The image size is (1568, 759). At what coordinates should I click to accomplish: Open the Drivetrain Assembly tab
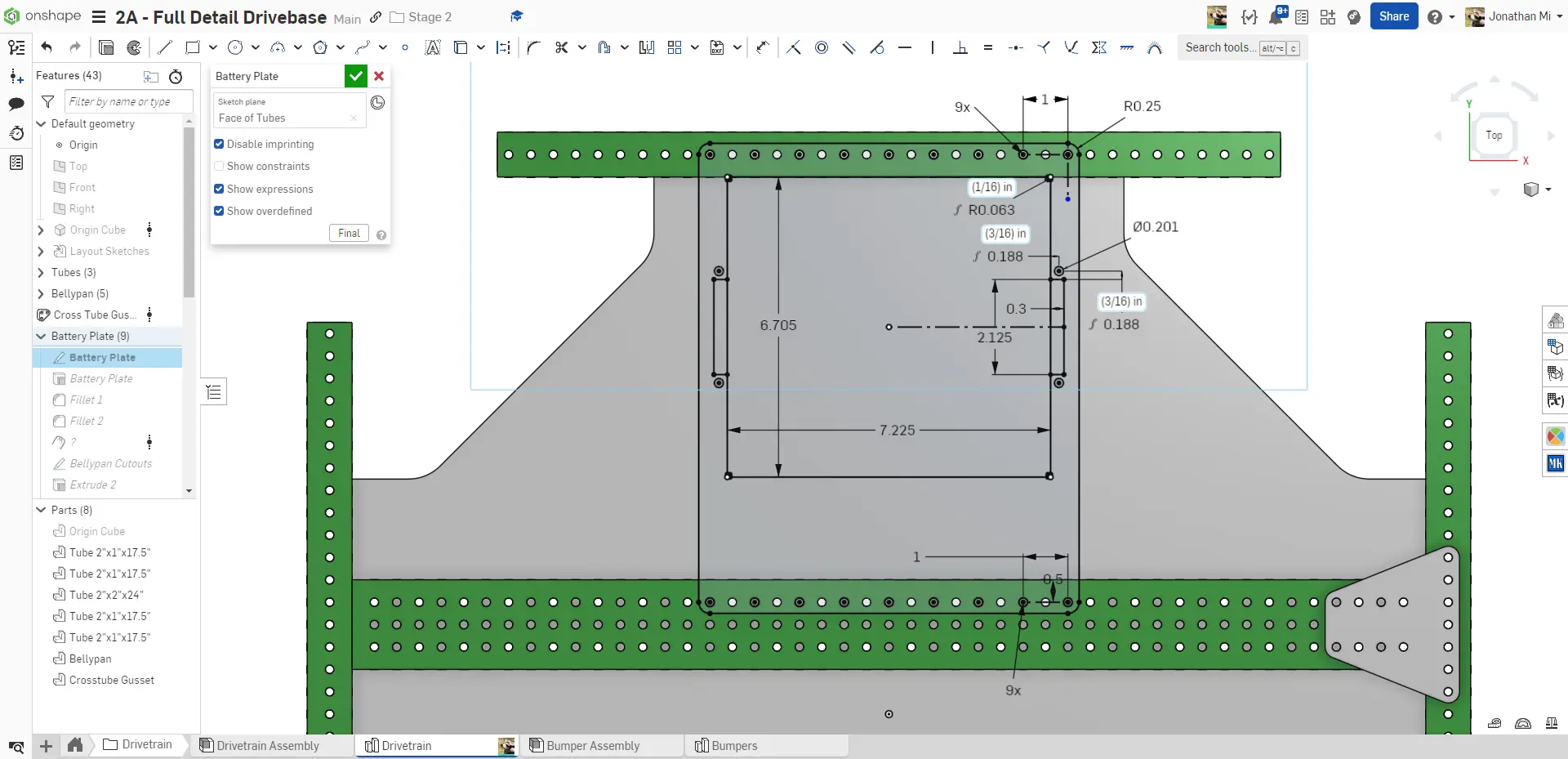pyautogui.click(x=267, y=745)
